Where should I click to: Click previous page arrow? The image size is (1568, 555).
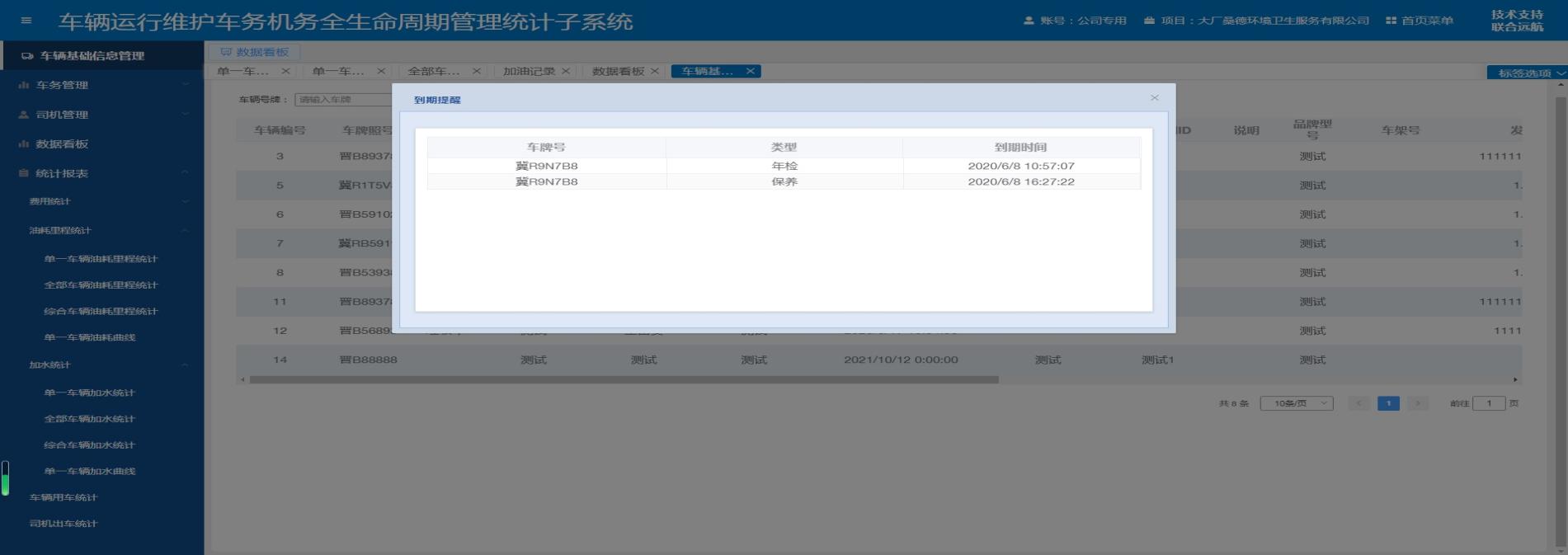tap(1358, 403)
